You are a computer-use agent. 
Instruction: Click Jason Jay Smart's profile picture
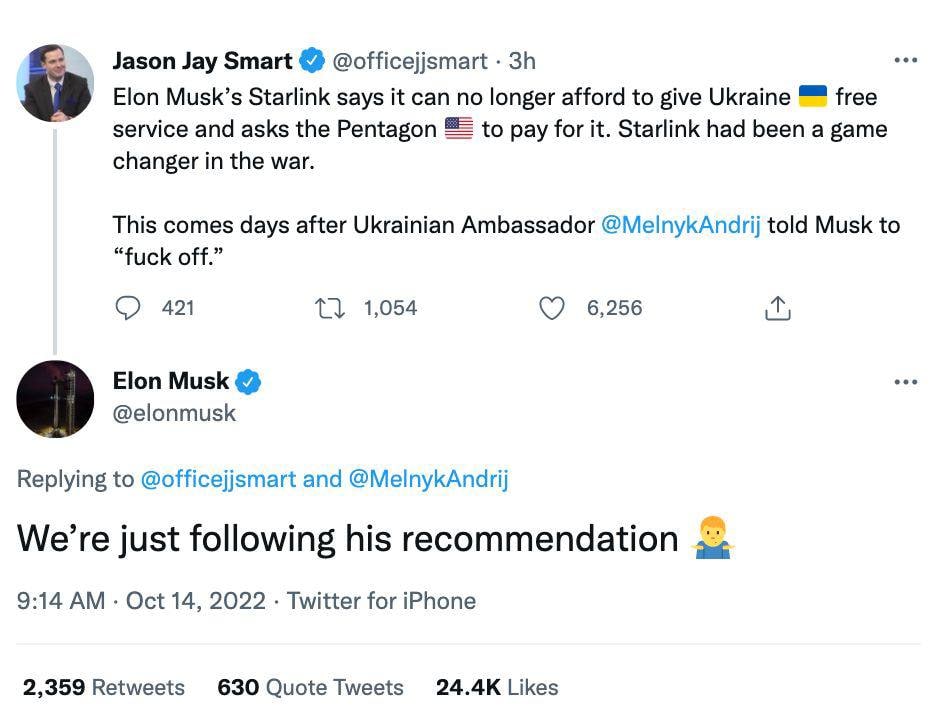(56, 83)
